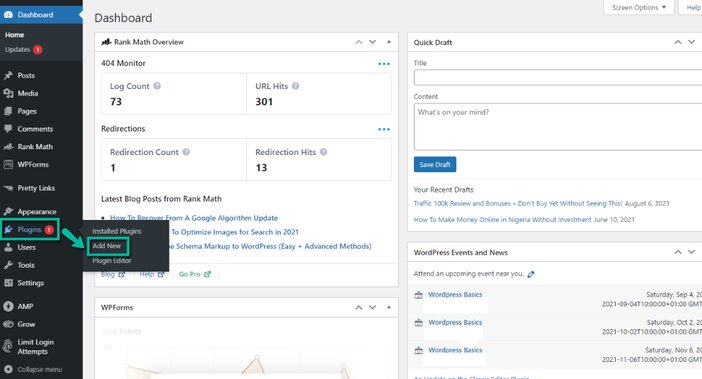Open draft 'Traffic 100k Review and Bonuses'
Viewport: 702px width, 379px height.
[518, 204]
